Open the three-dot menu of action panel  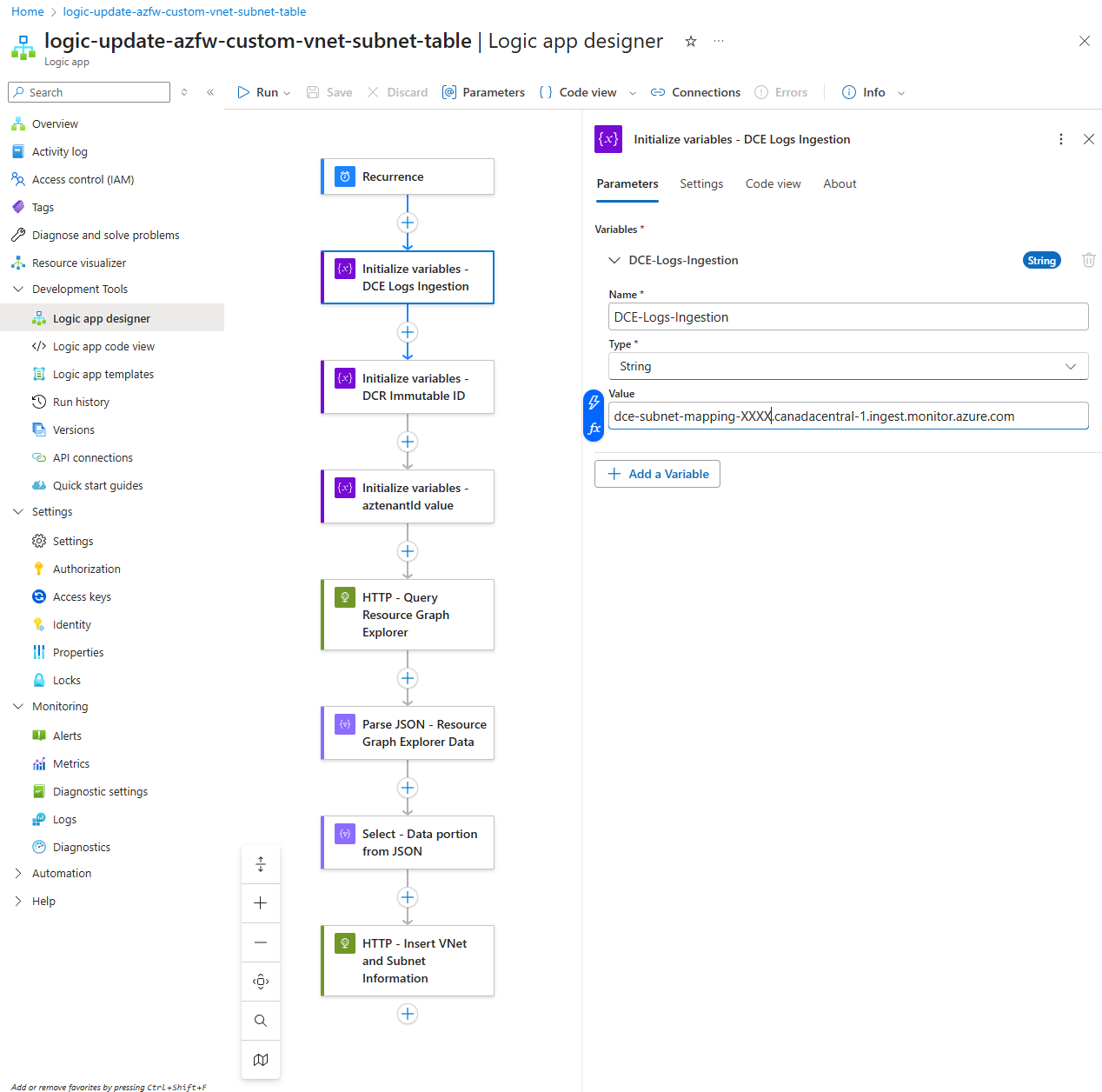tap(1060, 139)
